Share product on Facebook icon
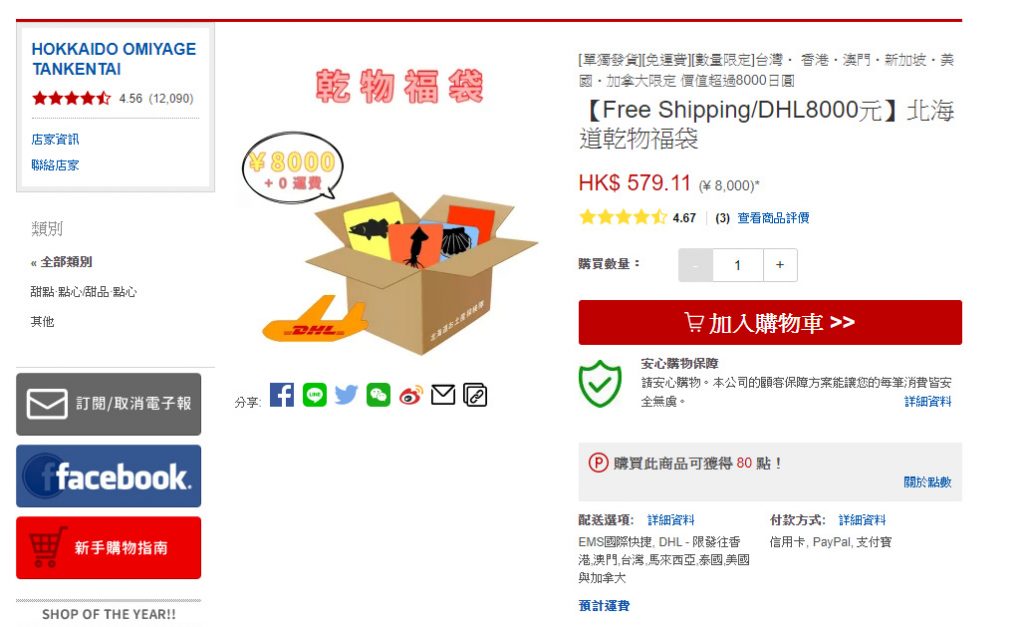 pos(281,395)
